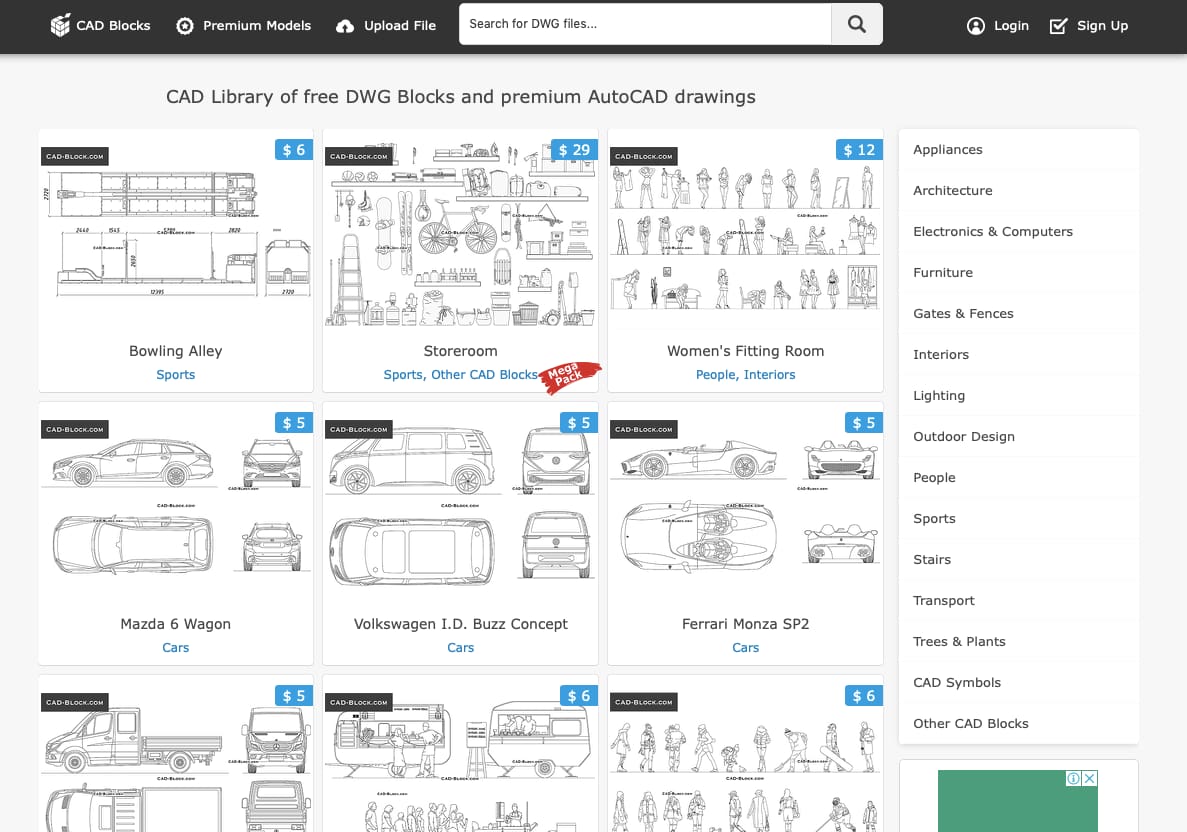
Task: Select Trees & Plants category
Action: (1019, 641)
